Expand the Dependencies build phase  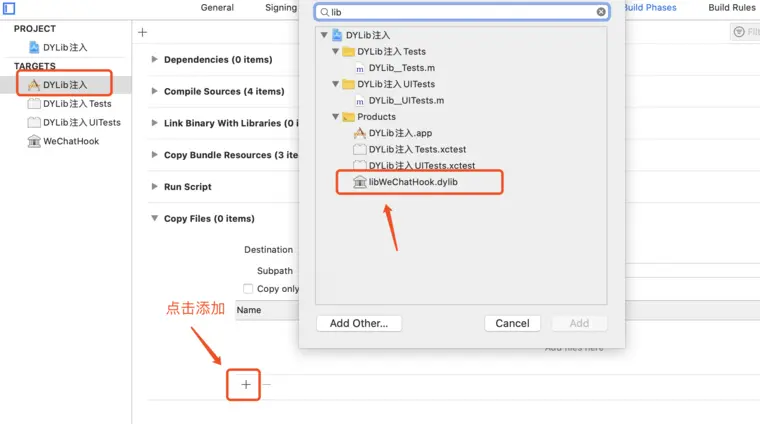click(154, 59)
